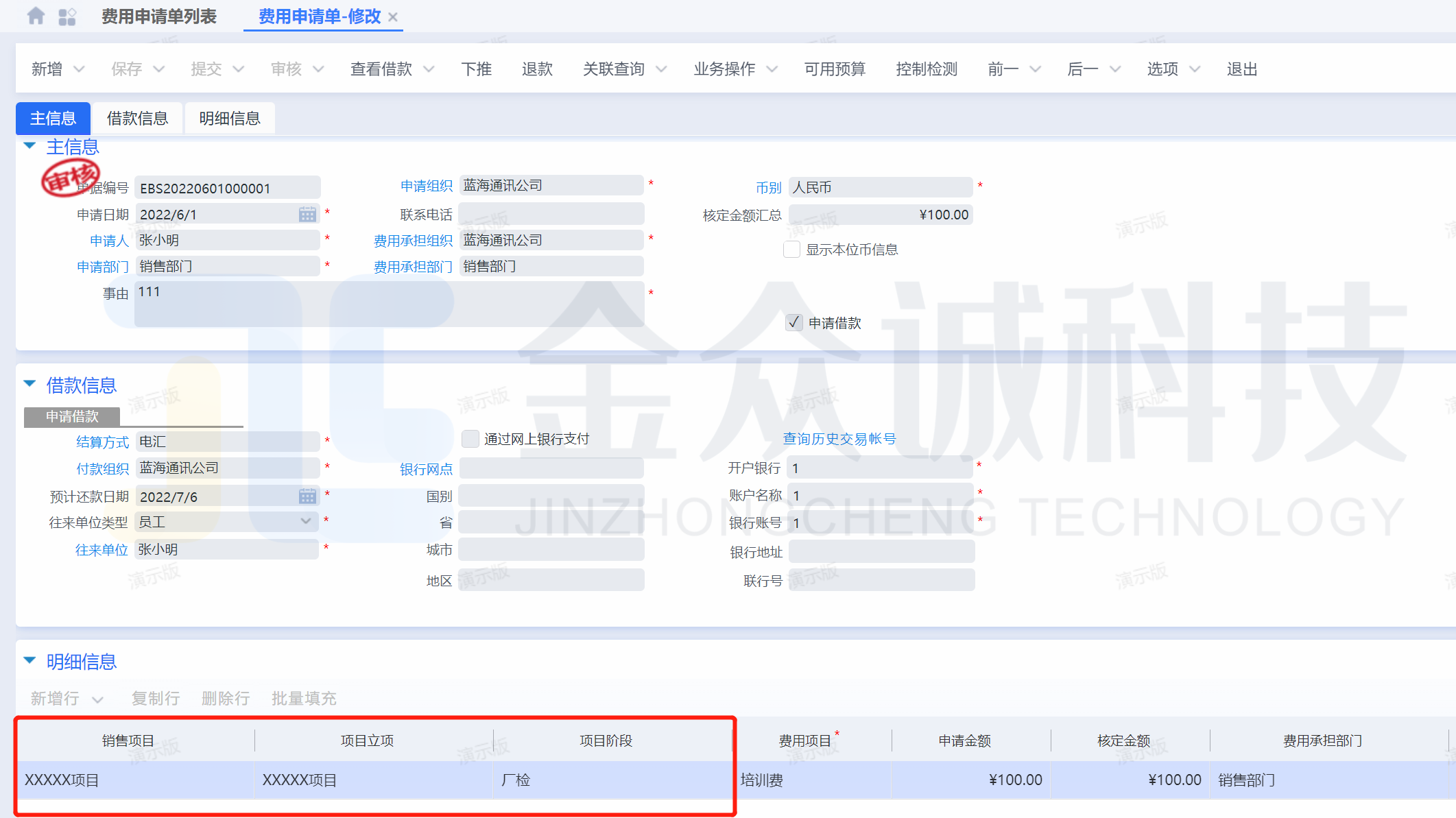Collapse the 借款信息 section triangle
The height and width of the screenshot is (818, 1456).
[x=29, y=384]
